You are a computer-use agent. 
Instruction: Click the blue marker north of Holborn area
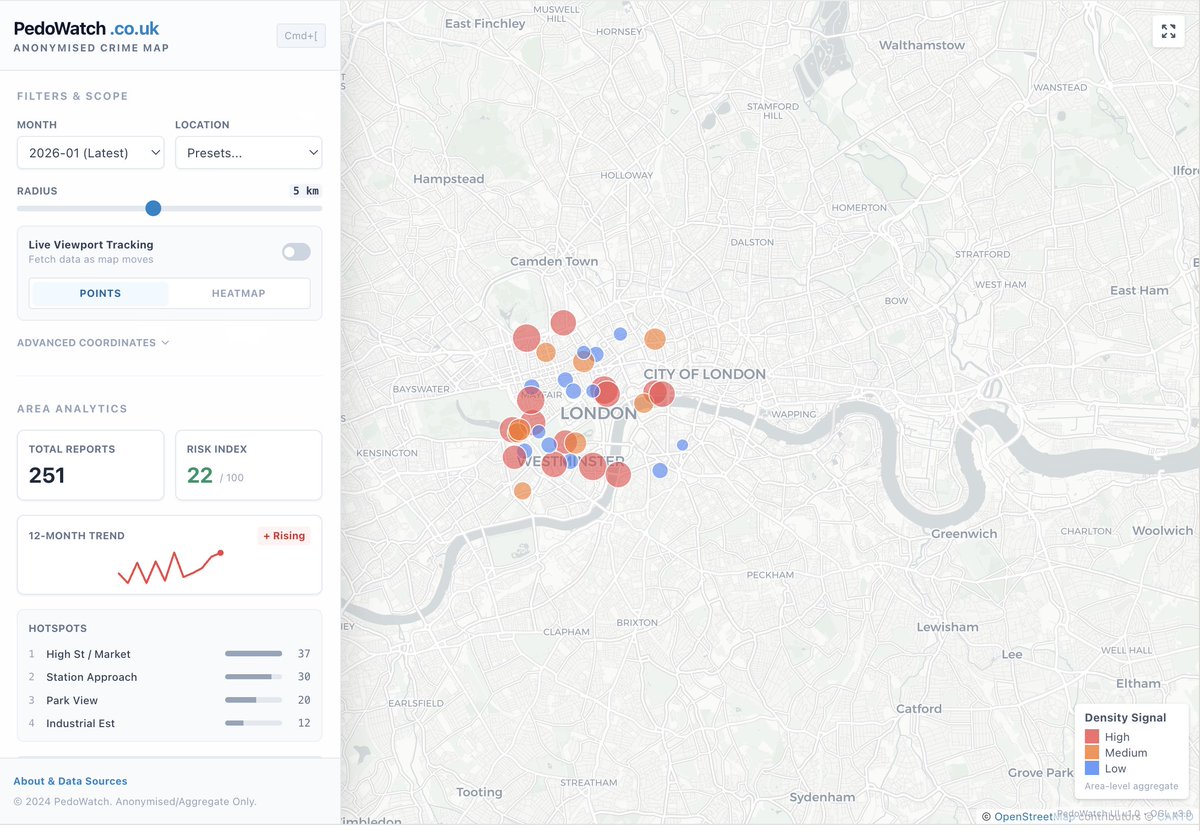620,334
